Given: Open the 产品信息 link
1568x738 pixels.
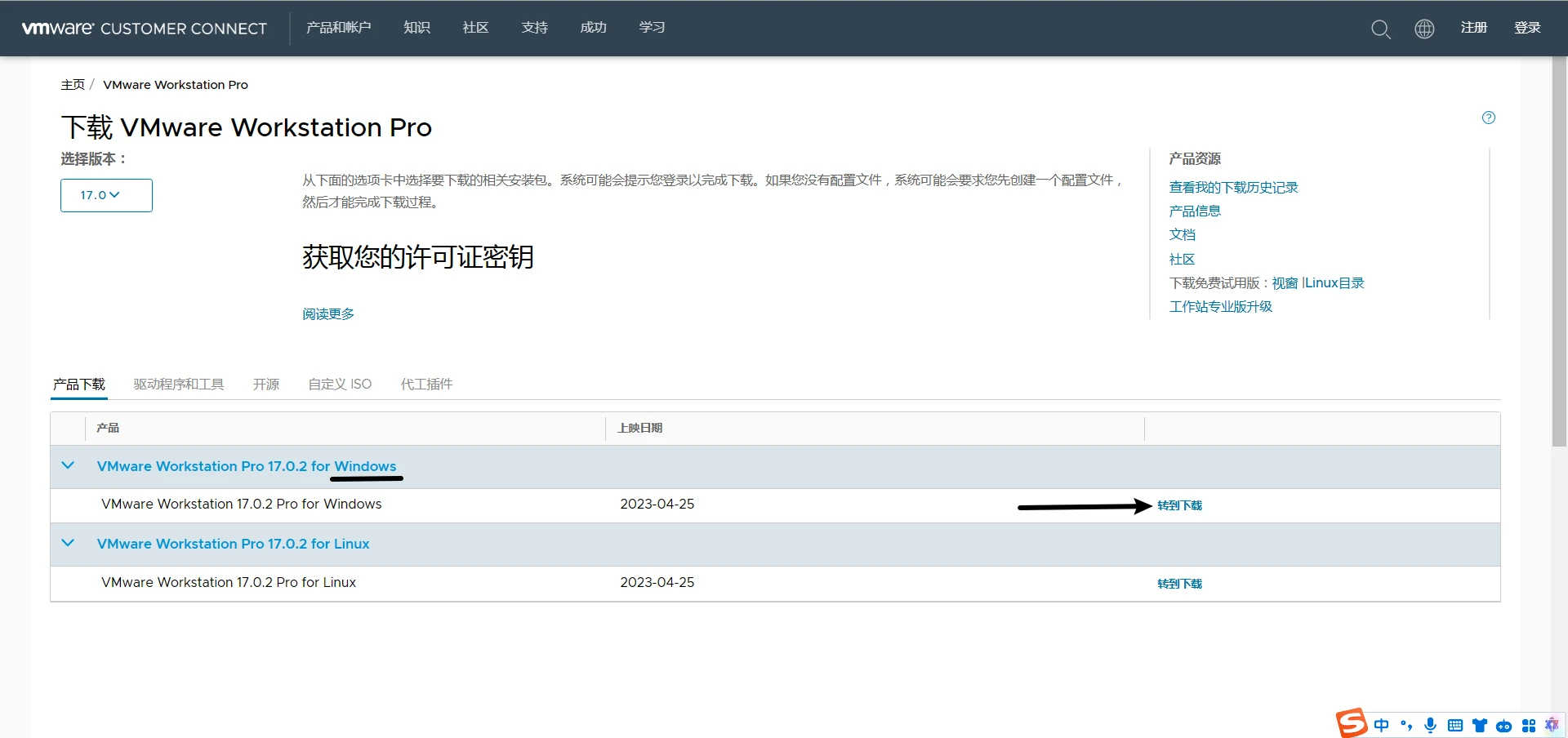Looking at the screenshot, I should [x=1195, y=211].
